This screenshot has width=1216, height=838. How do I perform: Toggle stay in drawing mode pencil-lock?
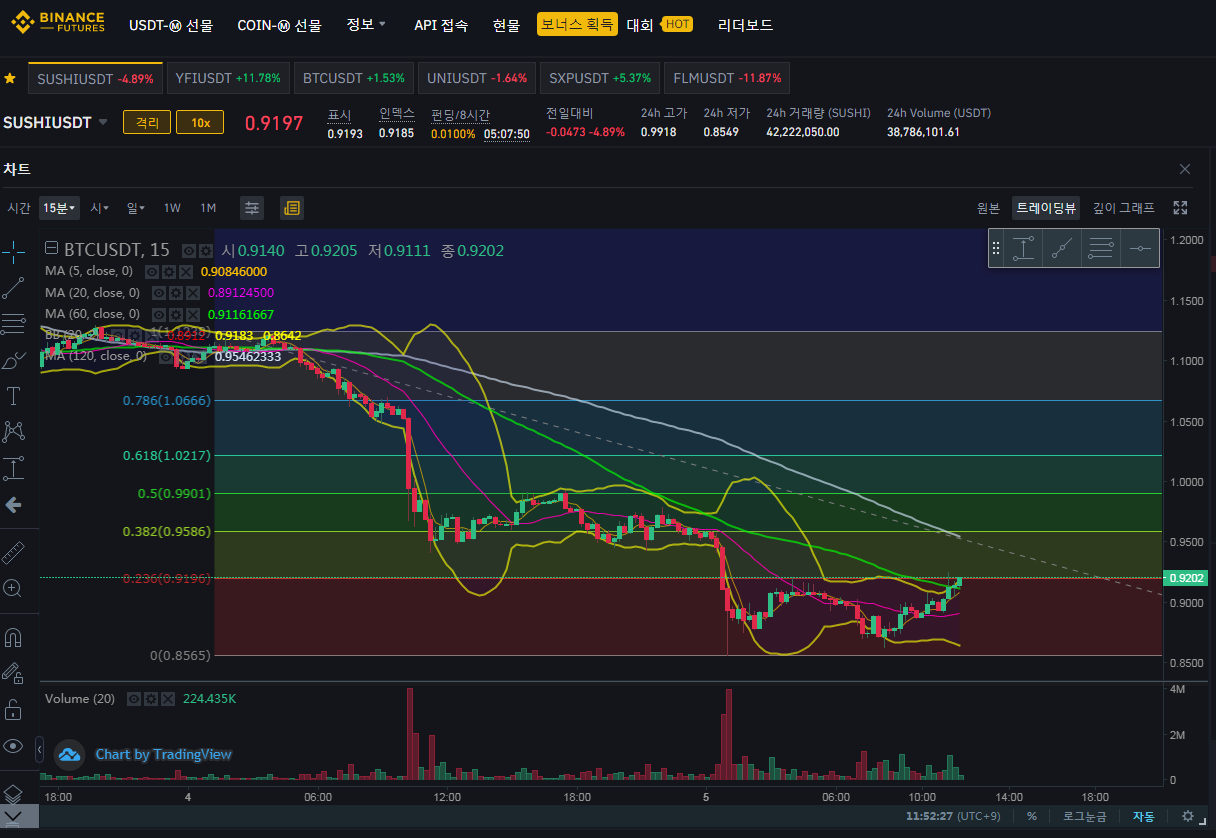(x=13, y=673)
